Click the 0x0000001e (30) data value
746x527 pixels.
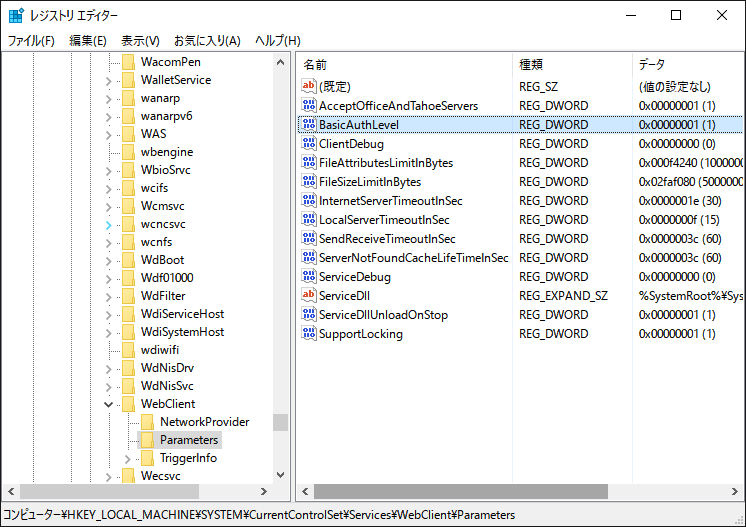(680, 201)
